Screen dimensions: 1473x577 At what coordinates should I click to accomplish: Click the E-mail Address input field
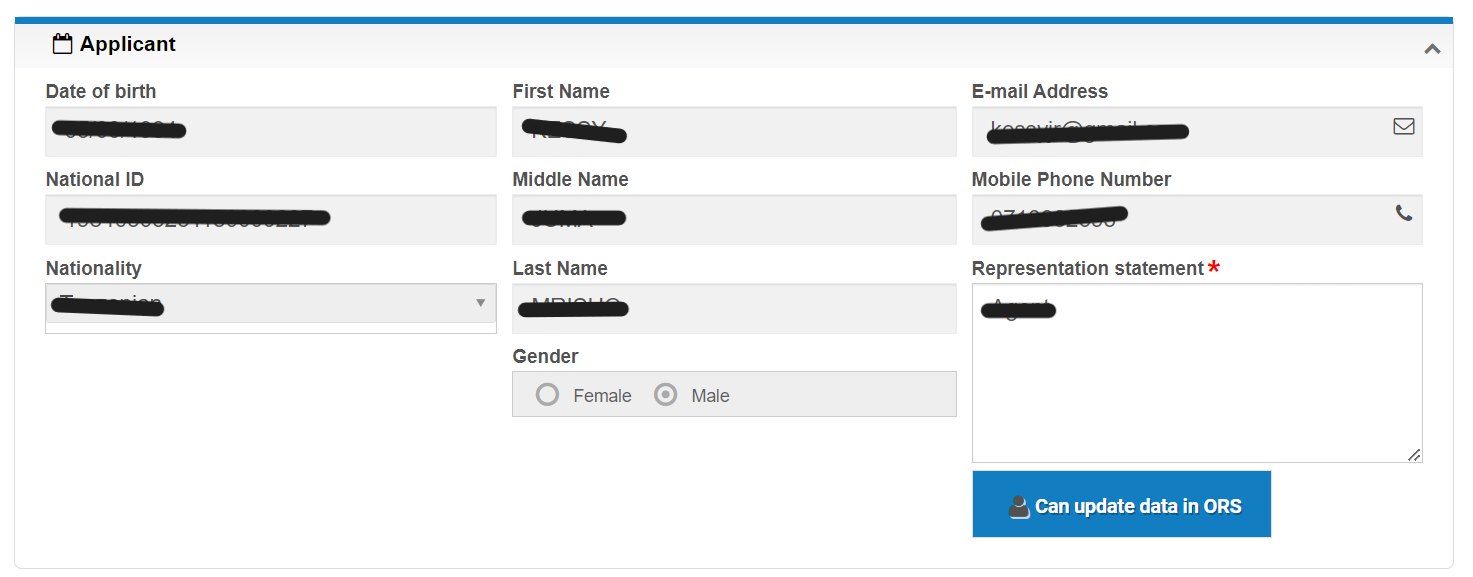(x=1150, y=131)
